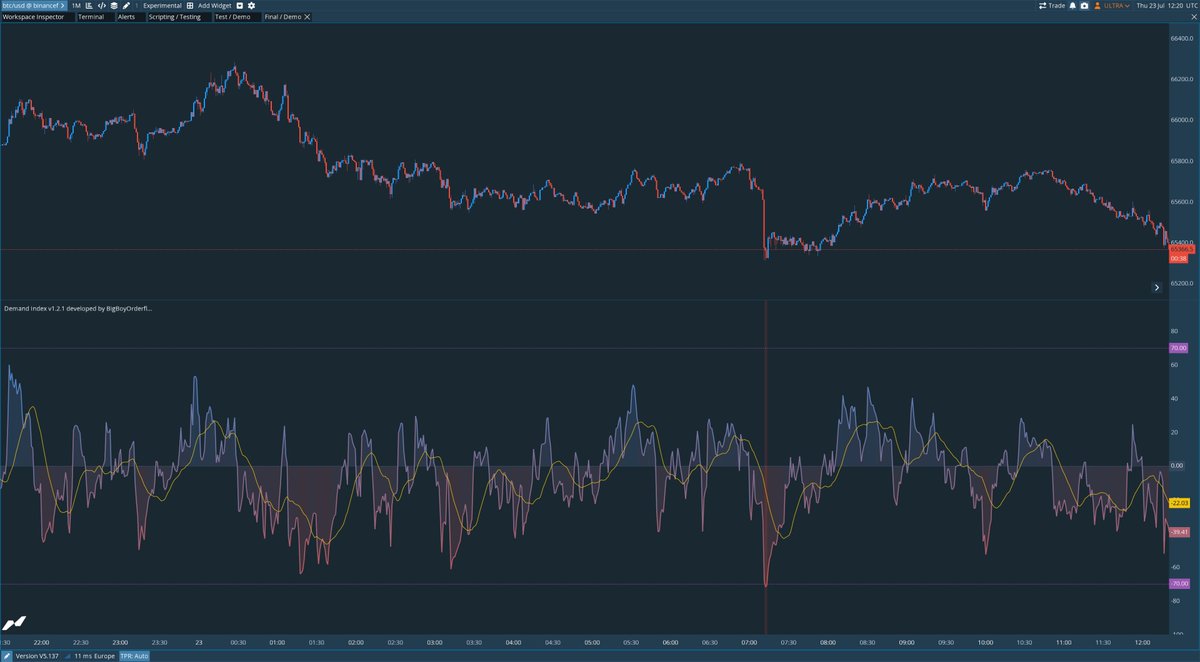Screen dimensions: 1200x662
Task: Click the purple 70.00 level label
Action: [x=1177, y=348]
